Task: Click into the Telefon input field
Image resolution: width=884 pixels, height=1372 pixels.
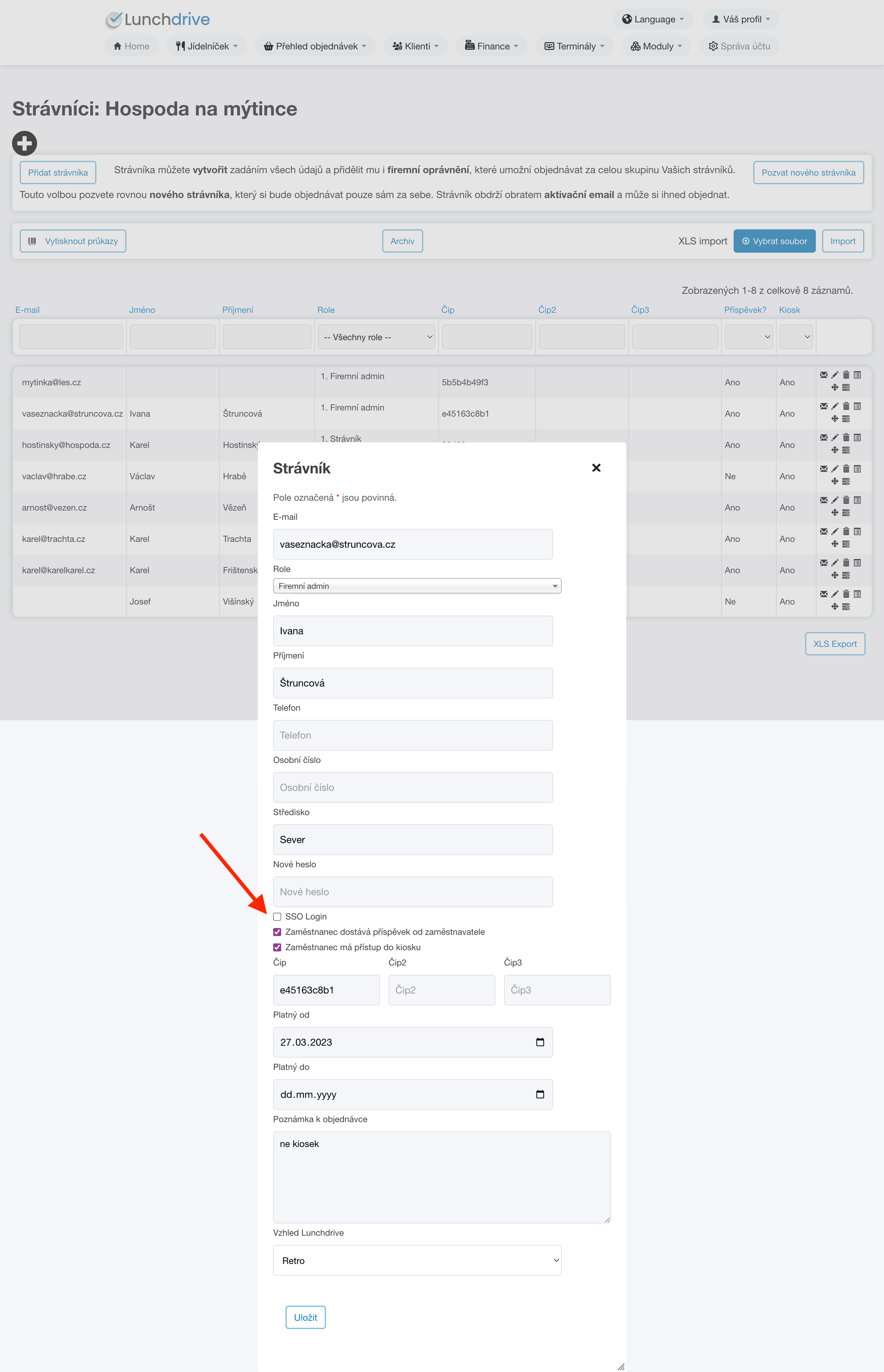Action: pyautogui.click(x=413, y=735)
